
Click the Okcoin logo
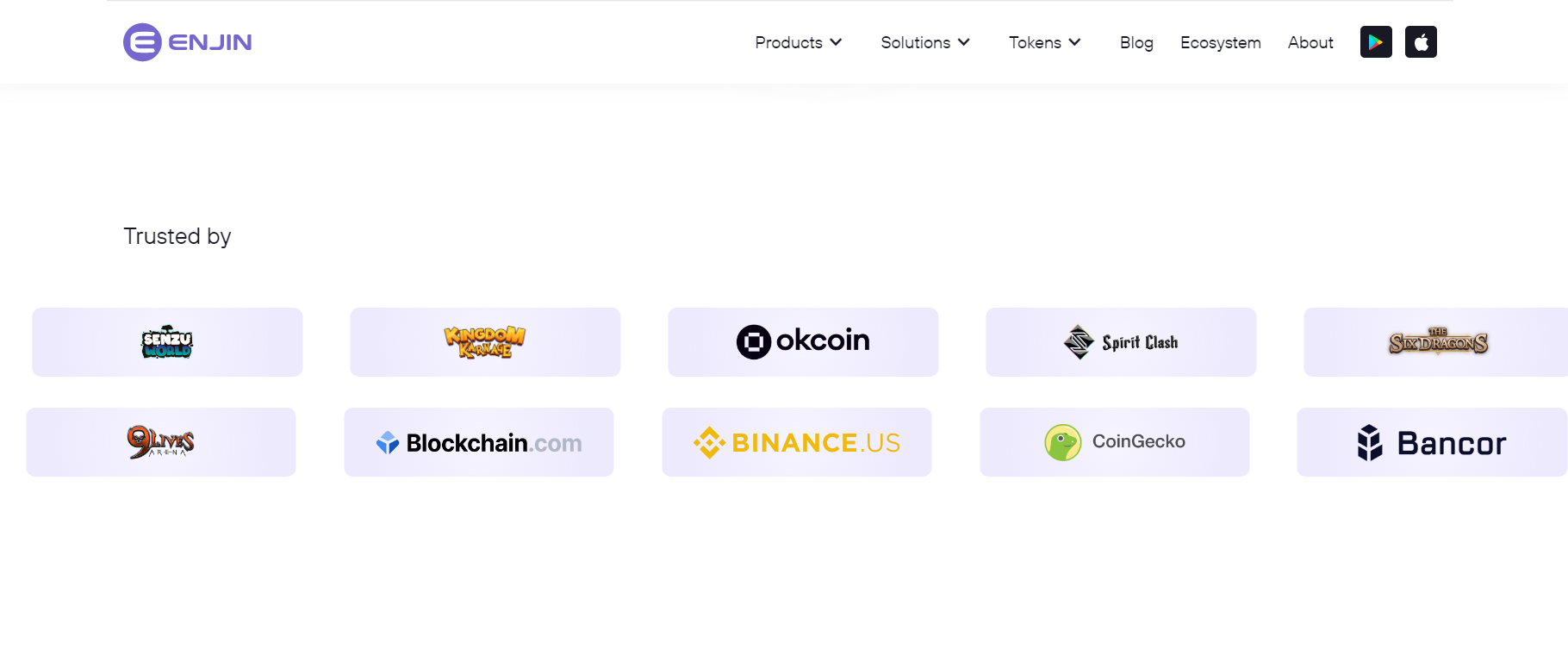click(x=803, y=340)
